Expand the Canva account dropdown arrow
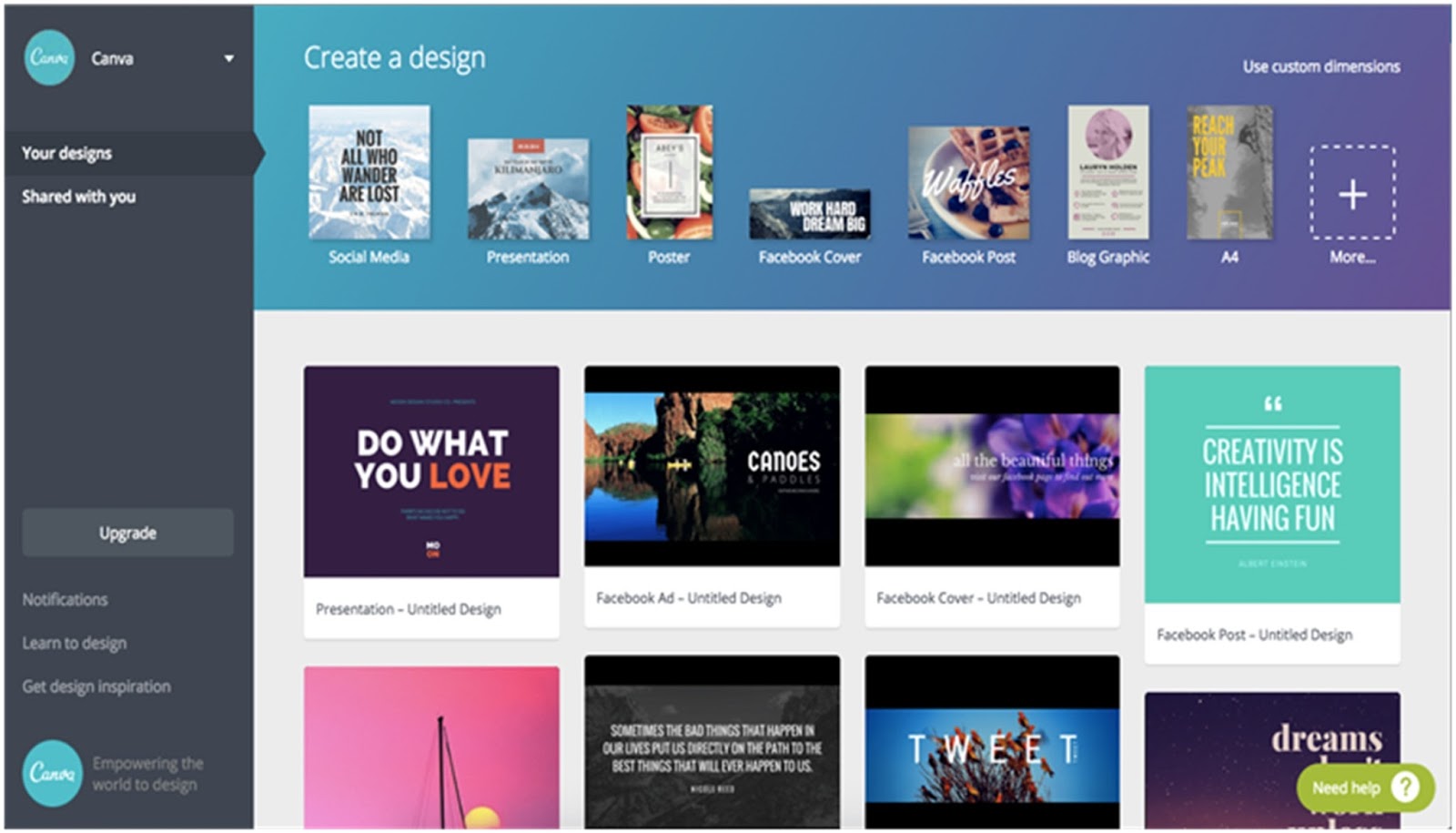 (x=228, y=57)
